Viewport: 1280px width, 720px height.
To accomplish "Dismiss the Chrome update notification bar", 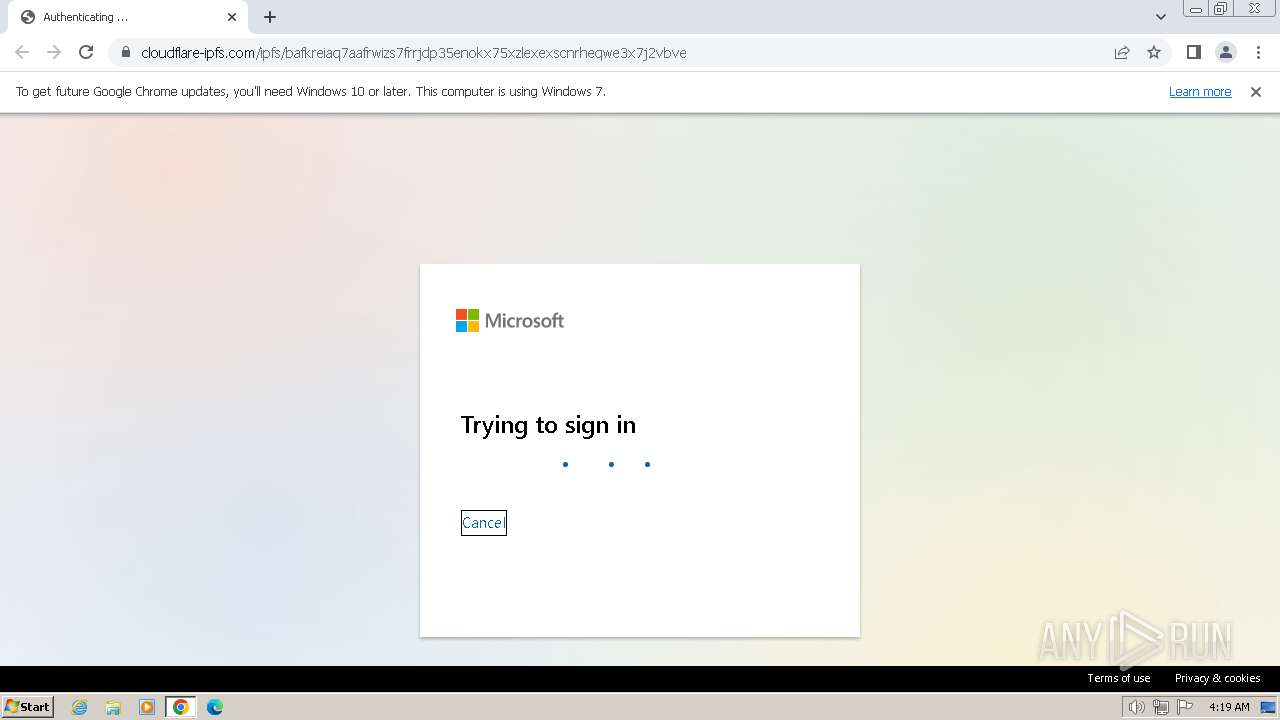I will pos(1256,91).
